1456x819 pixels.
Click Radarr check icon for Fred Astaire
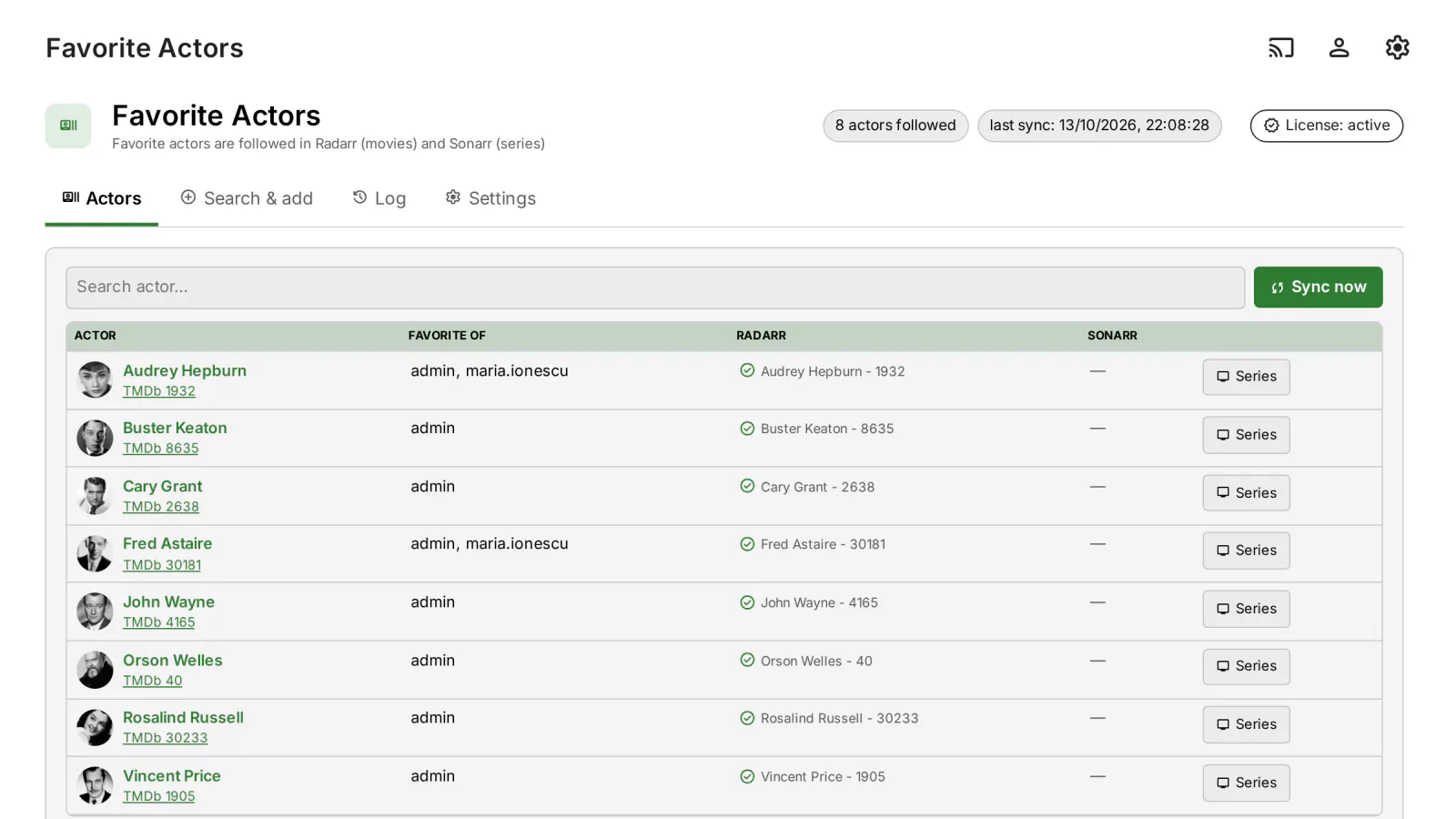[747, 544]
